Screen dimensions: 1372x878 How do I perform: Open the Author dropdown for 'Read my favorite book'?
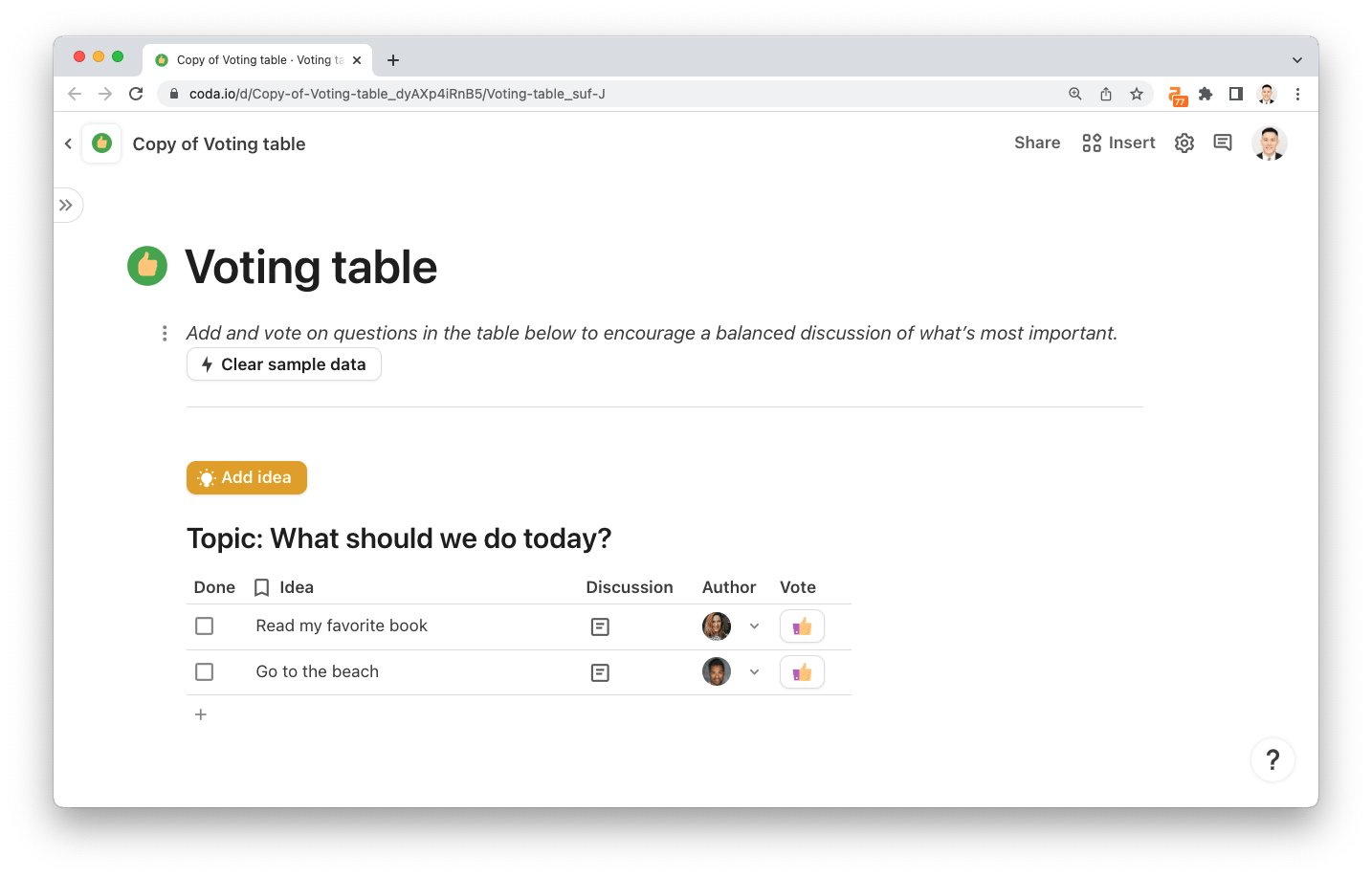tap(755, 626)
